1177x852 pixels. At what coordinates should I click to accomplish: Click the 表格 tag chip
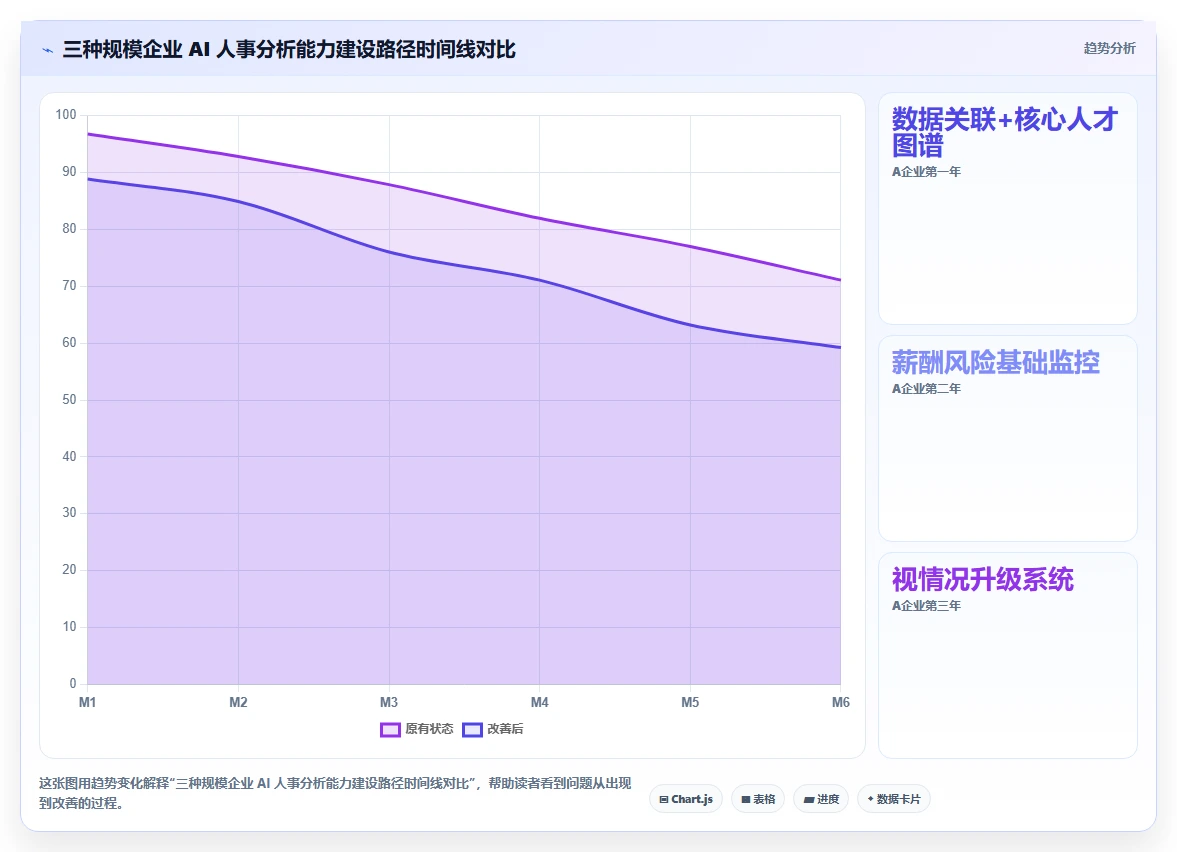[758, 799]
